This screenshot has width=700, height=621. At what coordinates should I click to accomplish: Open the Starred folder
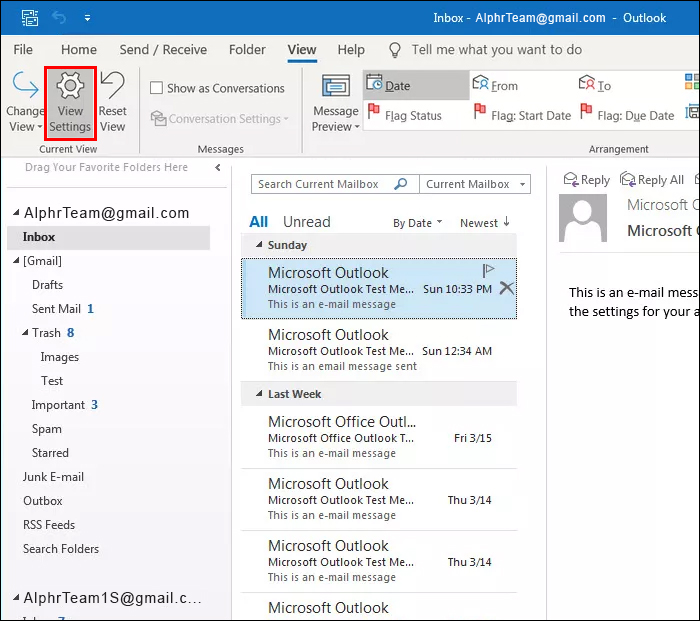pyautogui.click(x=50, y=453)
